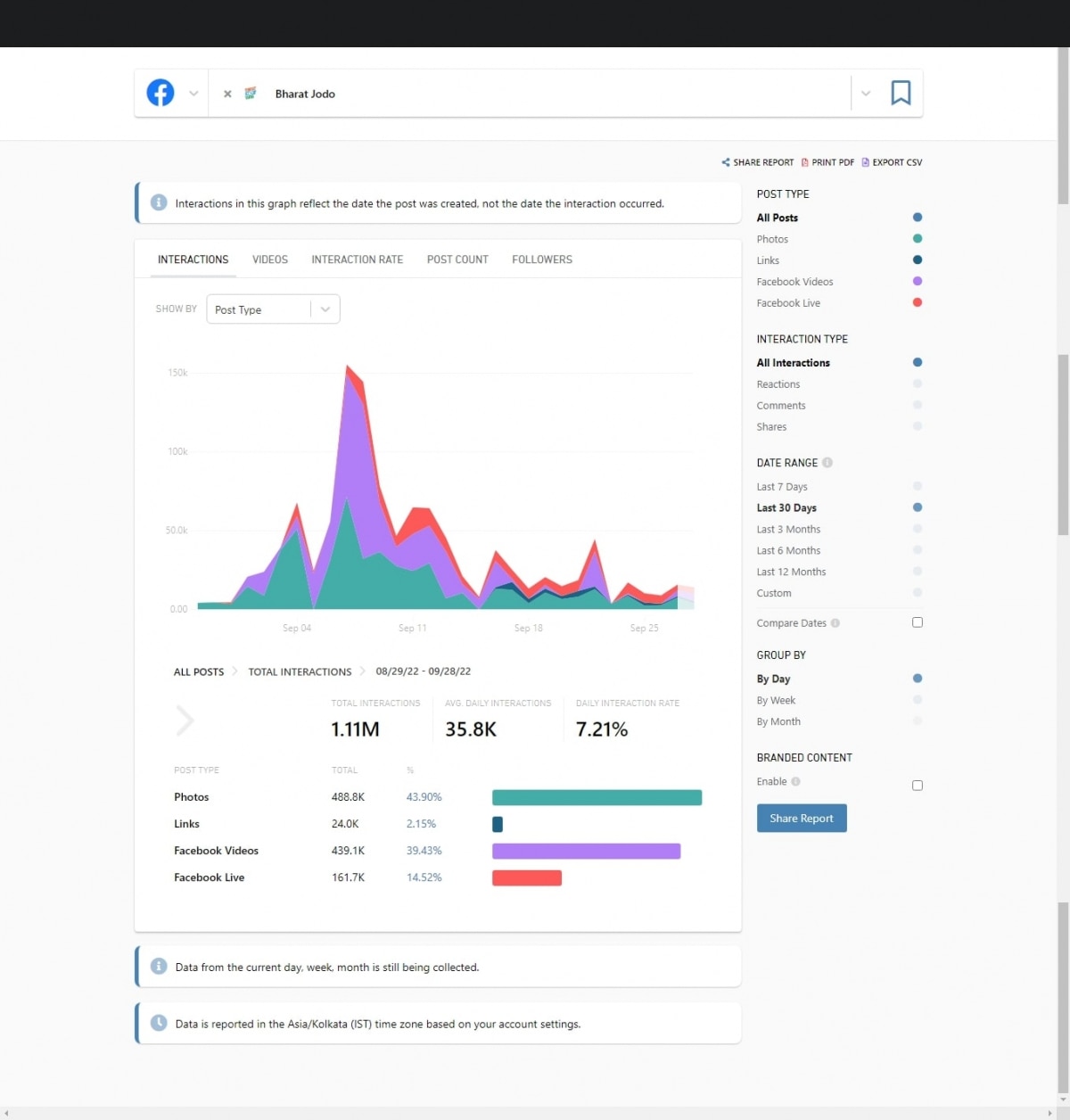Click the large chevron arrow beside totals
This screenshot has height=1120, width=1070.
pyautogui.click(x=185, y=721)
